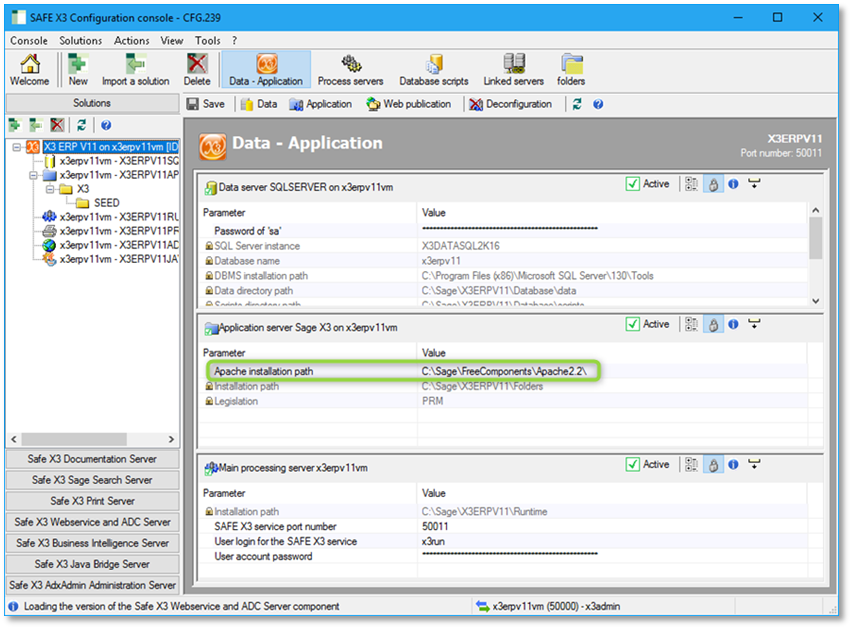
Task: Open the Tools menu
Action: [208, 41]
